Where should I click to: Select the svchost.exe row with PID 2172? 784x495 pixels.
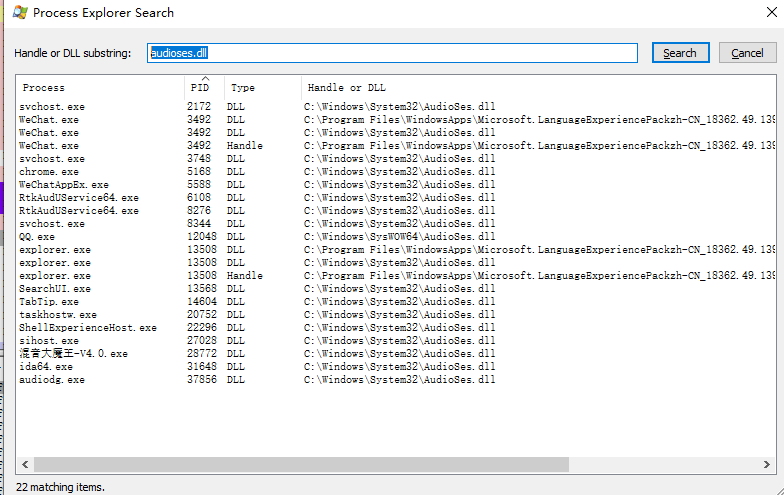tap(51, 106)
